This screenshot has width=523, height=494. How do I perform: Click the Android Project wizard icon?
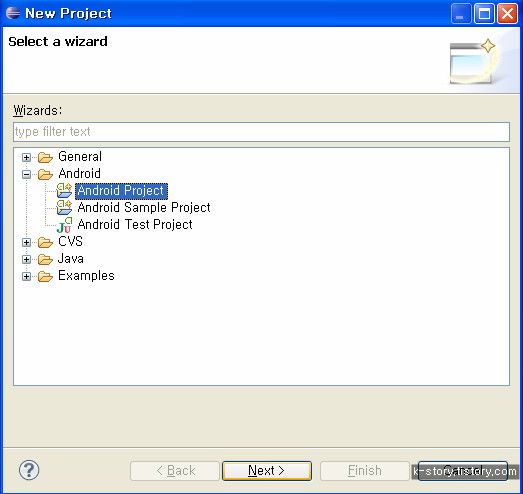point(64,190)
